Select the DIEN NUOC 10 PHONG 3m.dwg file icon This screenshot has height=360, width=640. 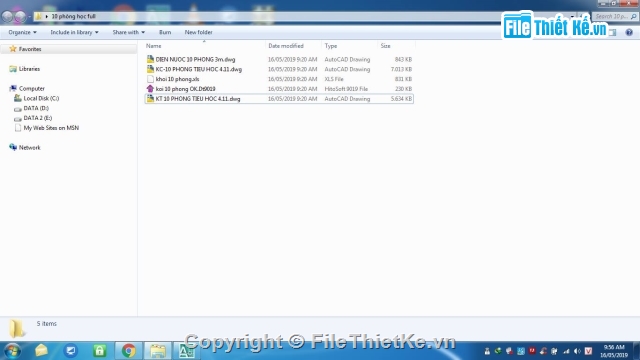pos(150,59)
